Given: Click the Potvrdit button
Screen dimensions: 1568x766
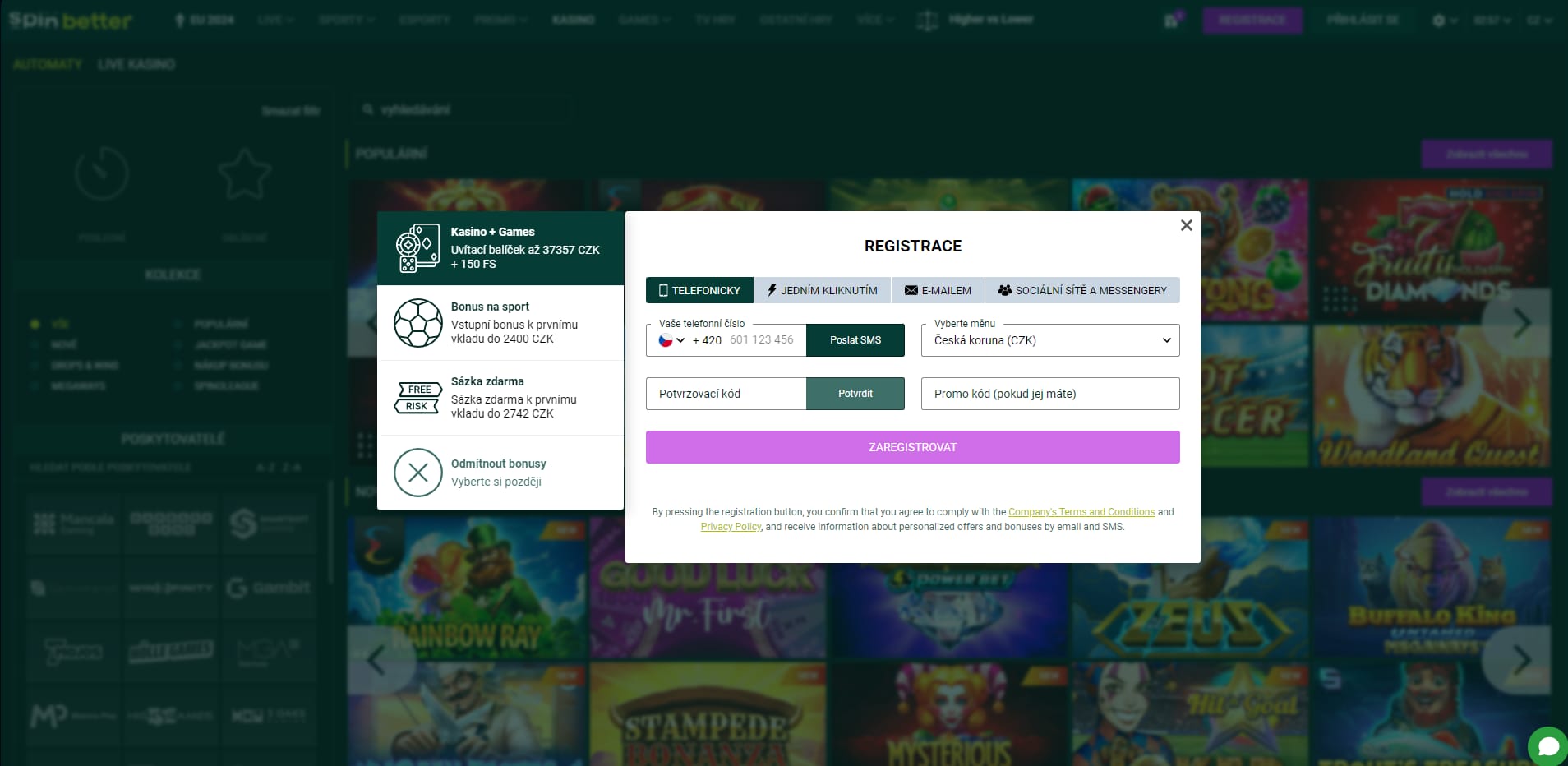Looking at the screenshot, I should 855,394.
